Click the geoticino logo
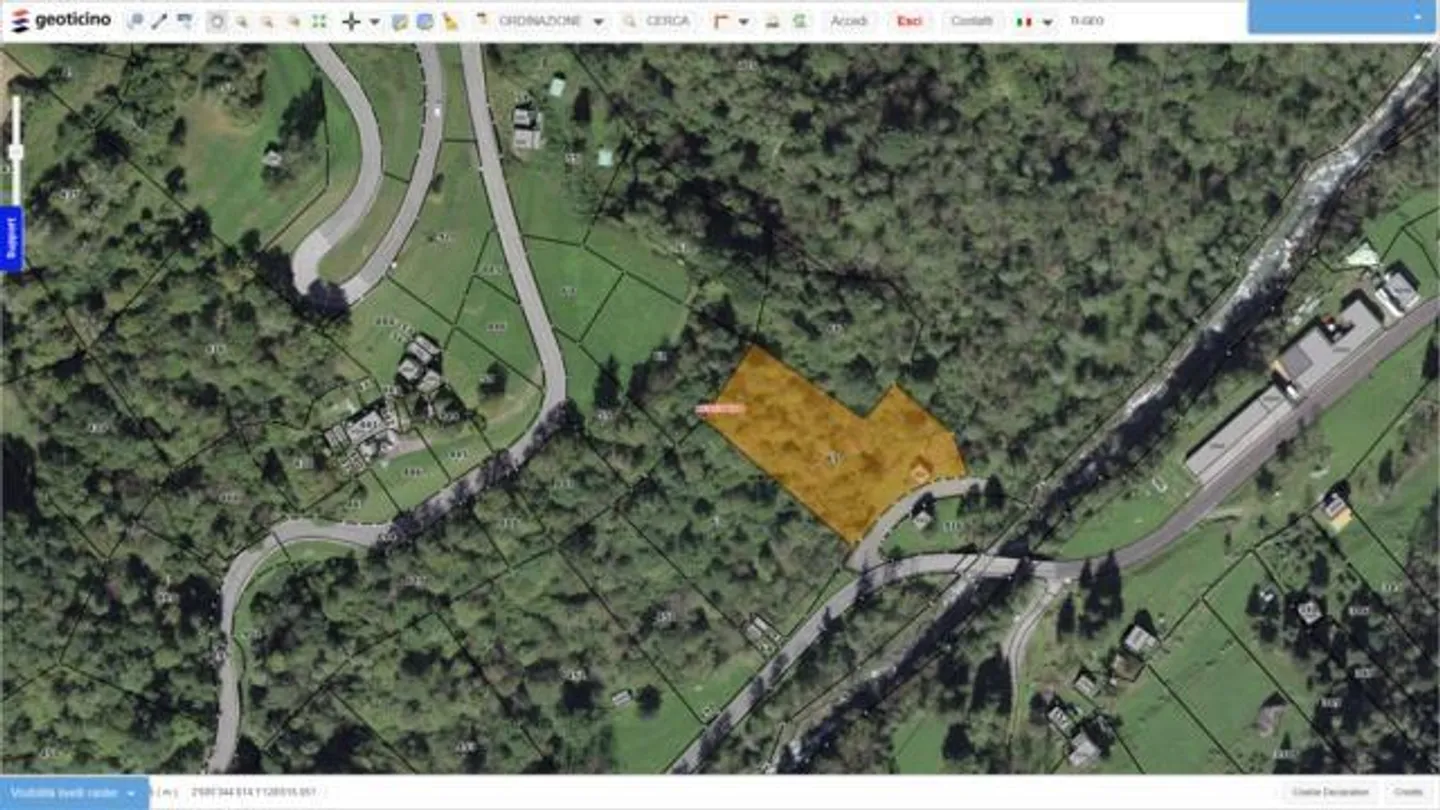Viewport: 1440px width, 810px height. [x=61, y=20]
